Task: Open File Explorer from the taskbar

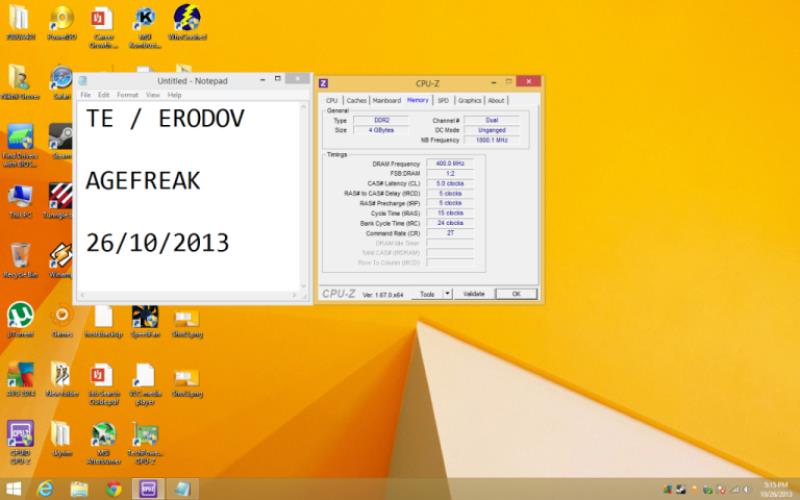Action: [79, 488]
